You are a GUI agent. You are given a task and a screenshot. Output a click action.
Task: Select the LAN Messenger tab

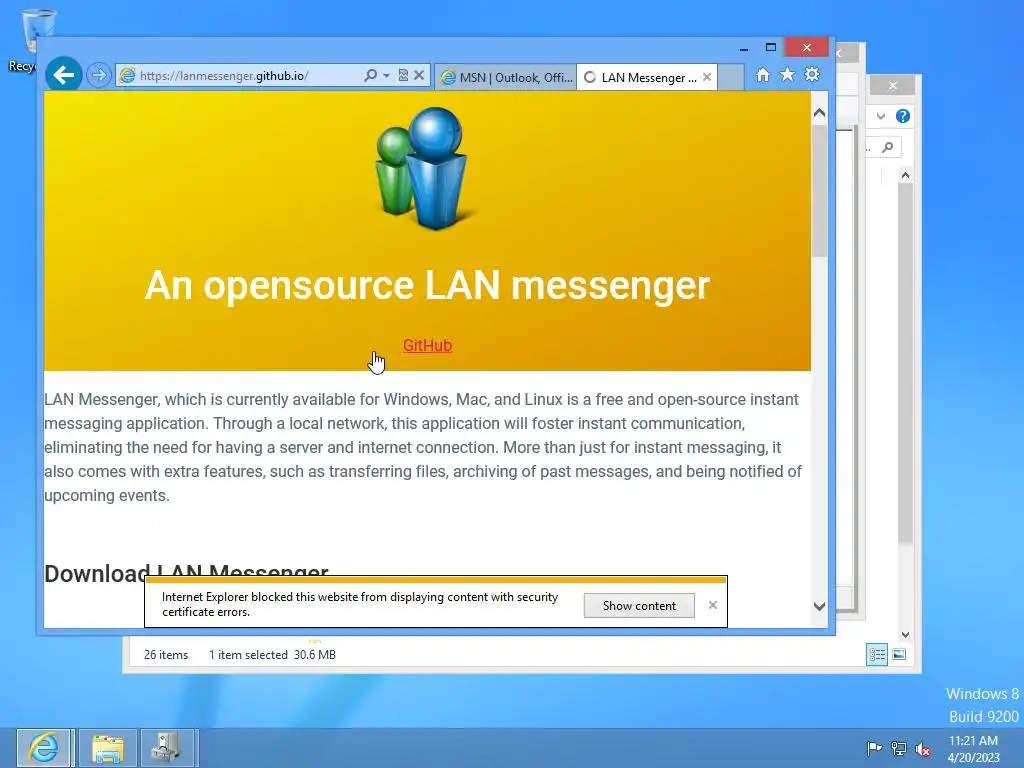(647, 77)
